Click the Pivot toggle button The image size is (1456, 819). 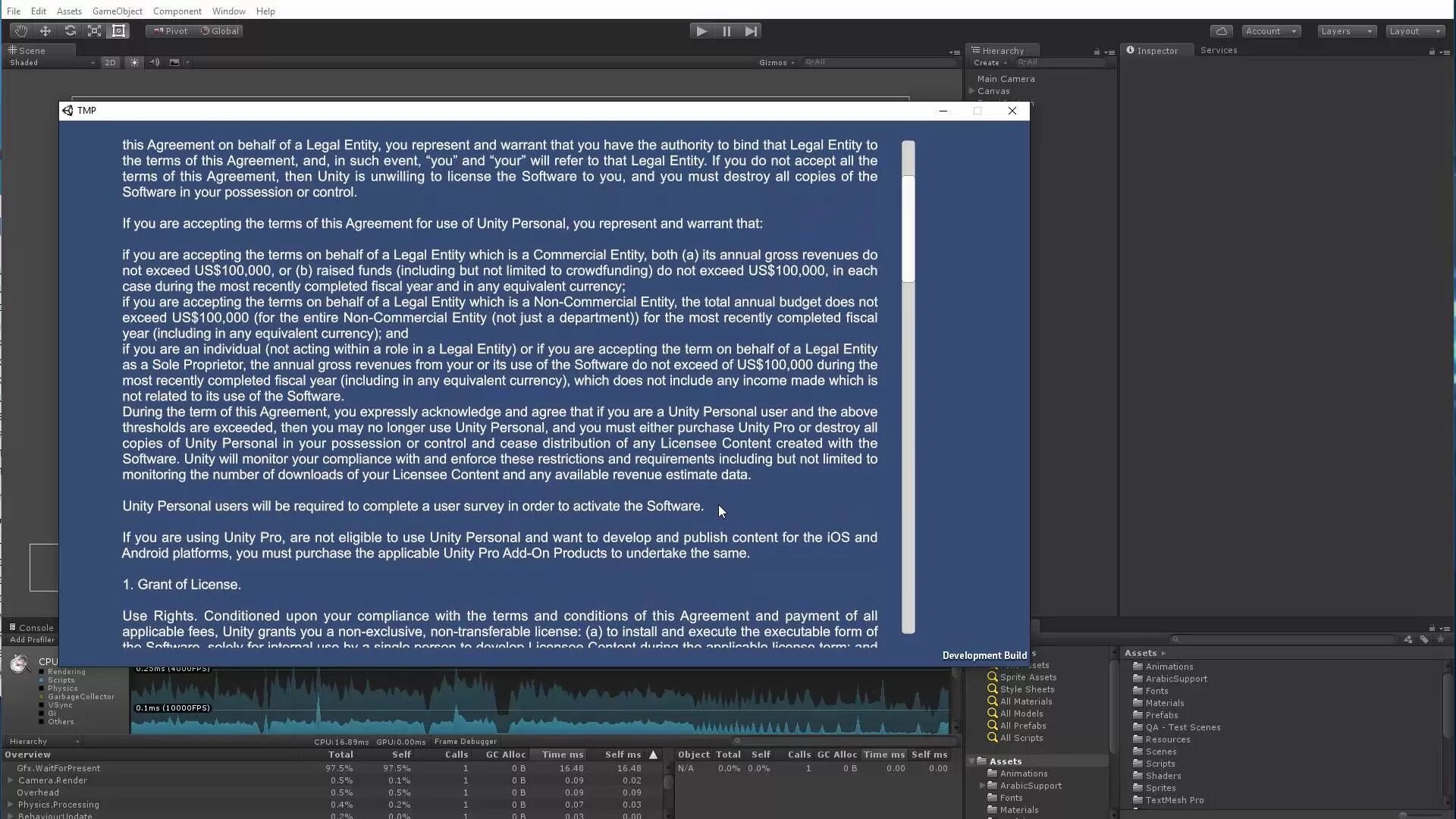click(169, 31)
